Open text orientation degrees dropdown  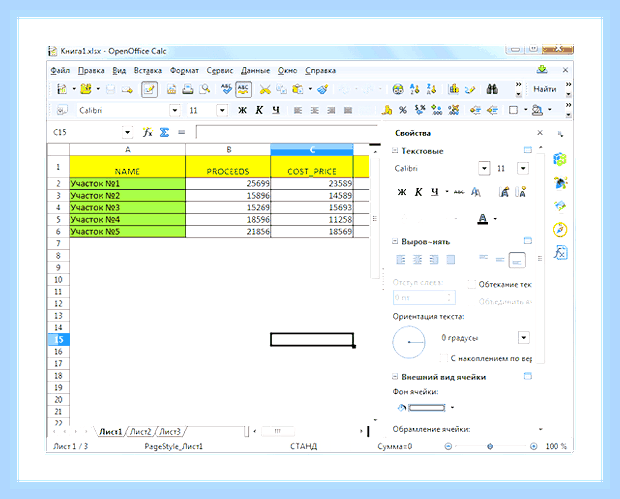pos(524,338)
